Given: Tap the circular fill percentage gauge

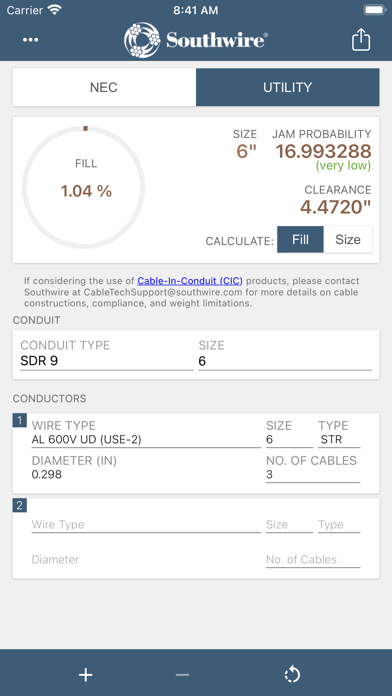Looking at the screenshot, I should point(84,187).
